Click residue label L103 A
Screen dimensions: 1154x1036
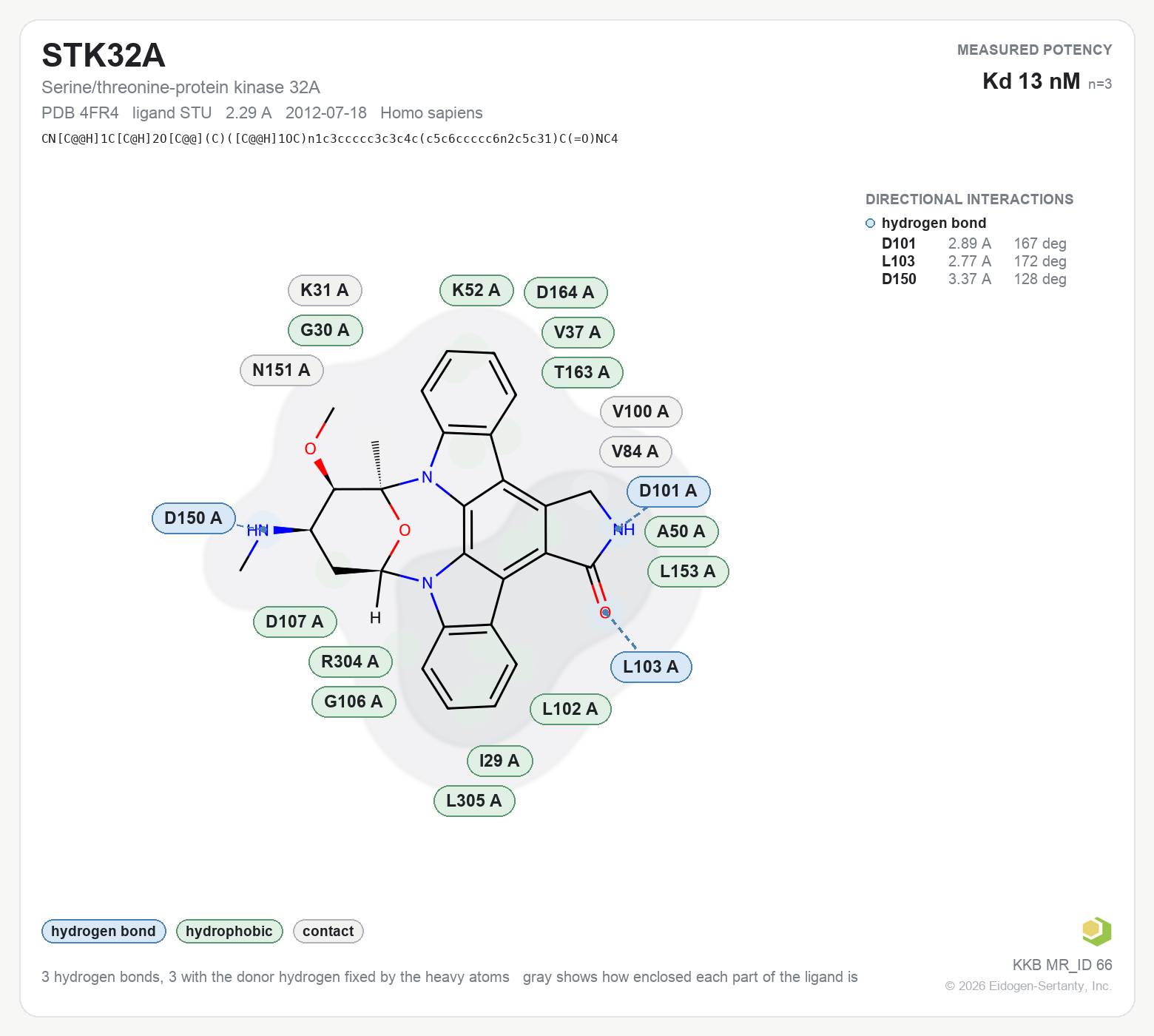tap(651, 667)
